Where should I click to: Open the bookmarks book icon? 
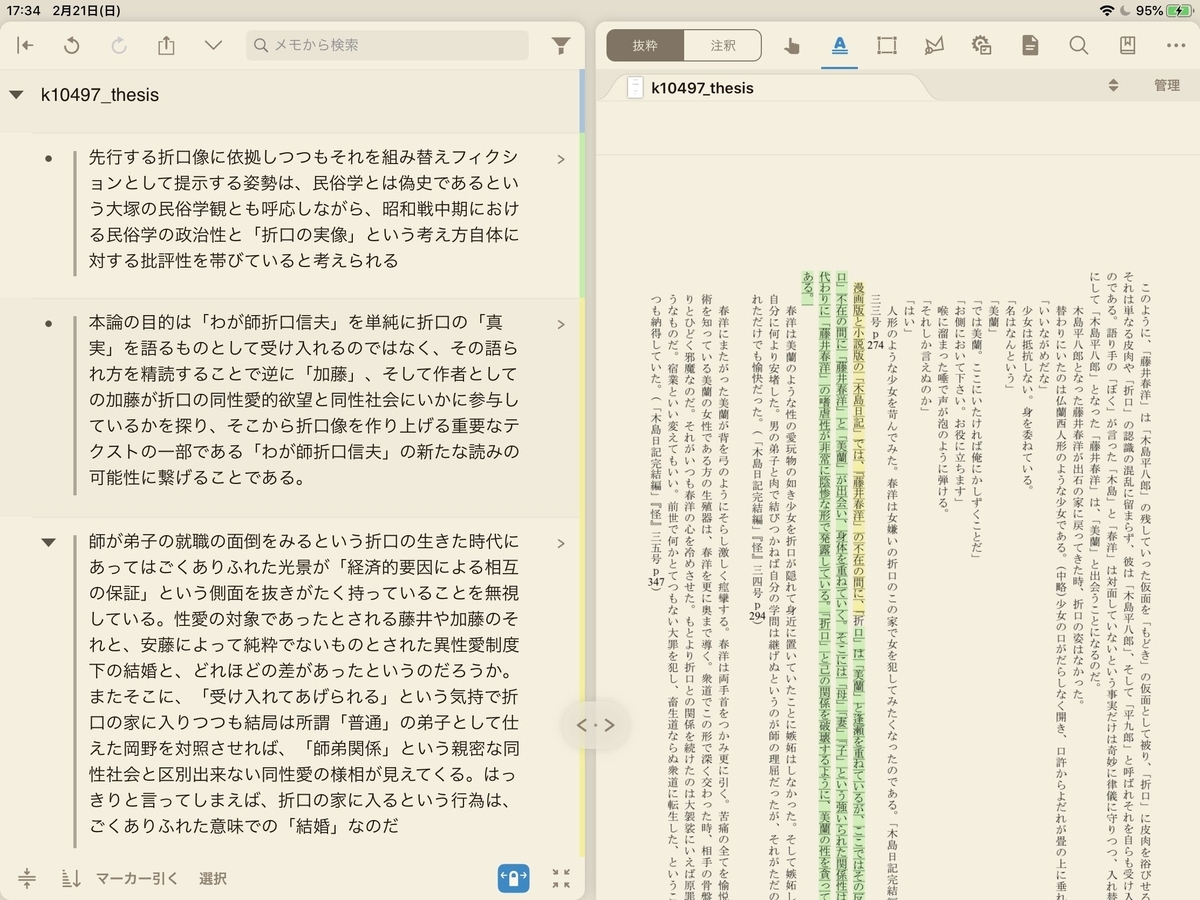coord(1127,45)
